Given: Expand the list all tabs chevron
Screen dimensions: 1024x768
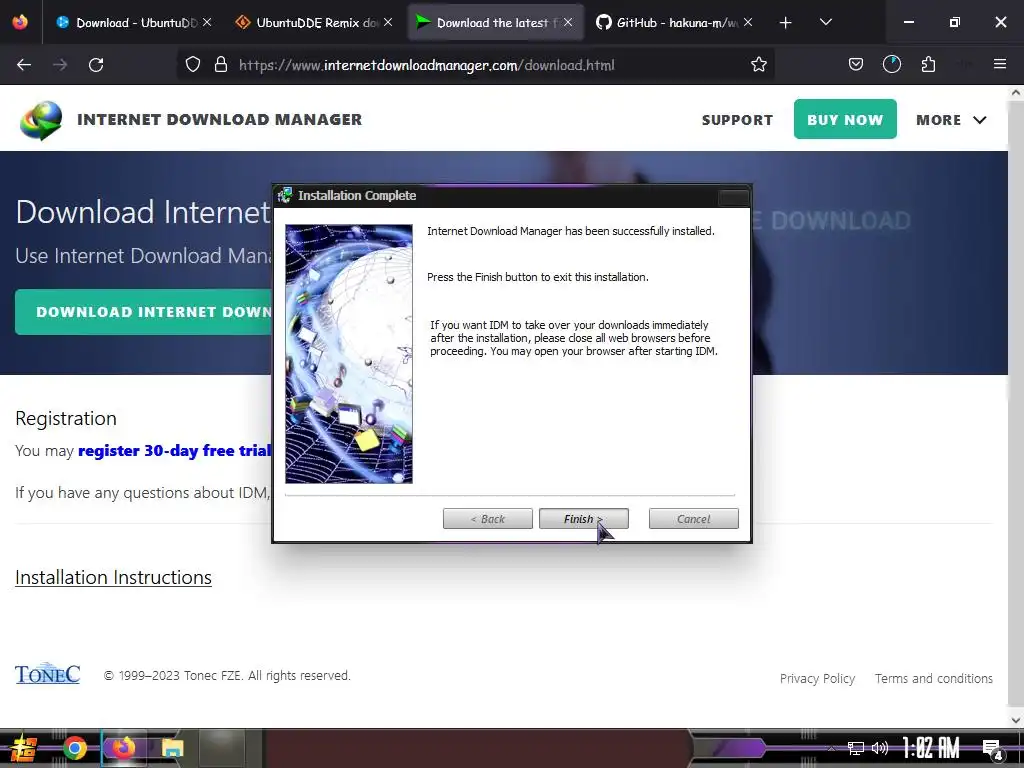Looking at the screenshot, I should click(x=825, y=22).
